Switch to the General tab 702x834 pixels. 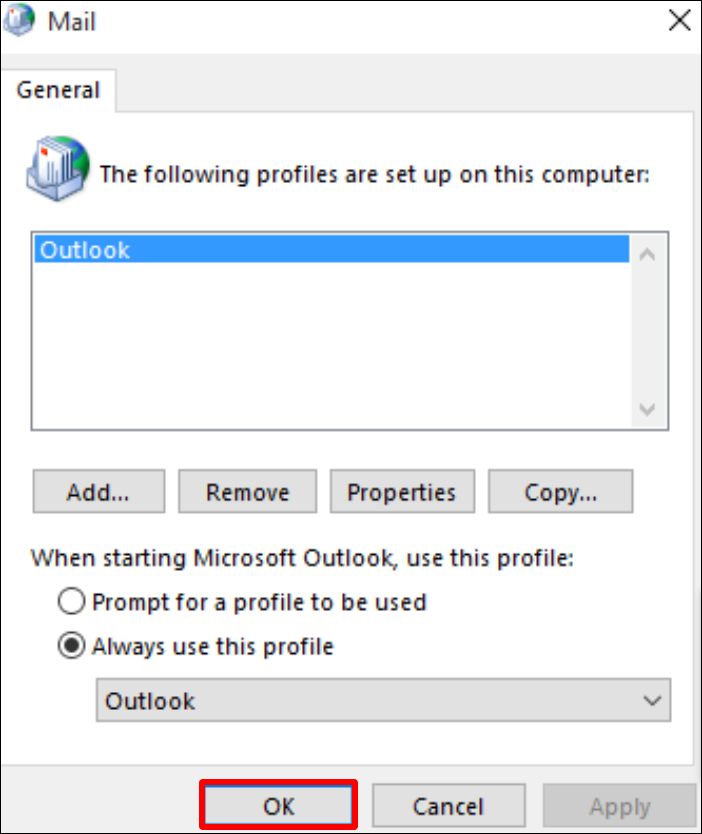(x=57, y=89)
